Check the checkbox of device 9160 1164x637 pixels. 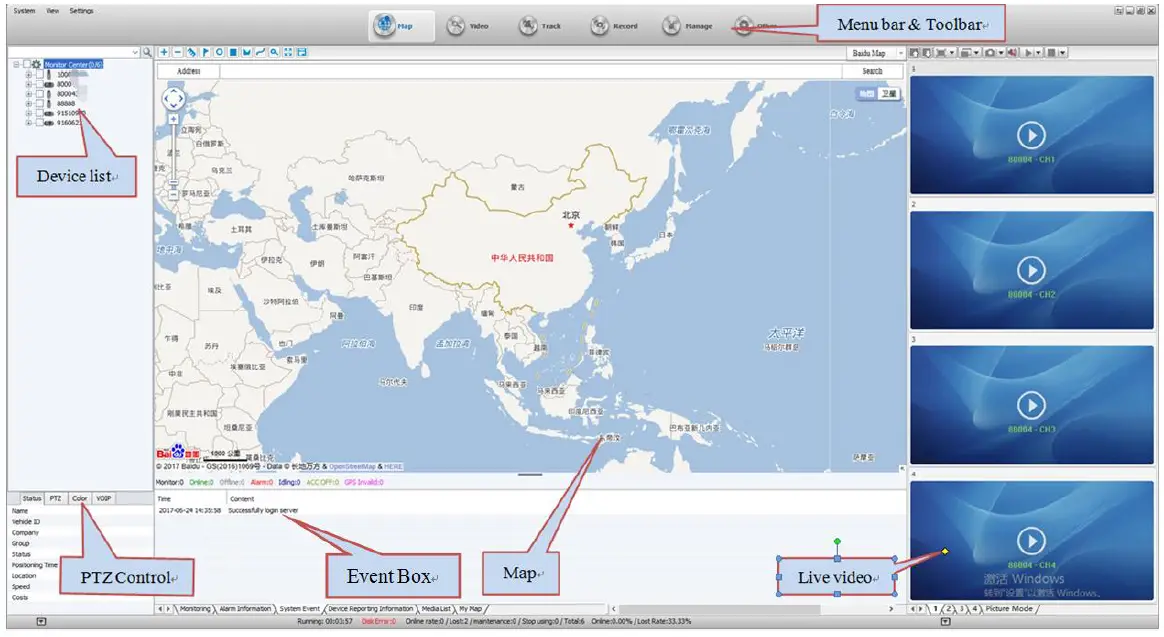pyautogui.click(x=39, y=122)
